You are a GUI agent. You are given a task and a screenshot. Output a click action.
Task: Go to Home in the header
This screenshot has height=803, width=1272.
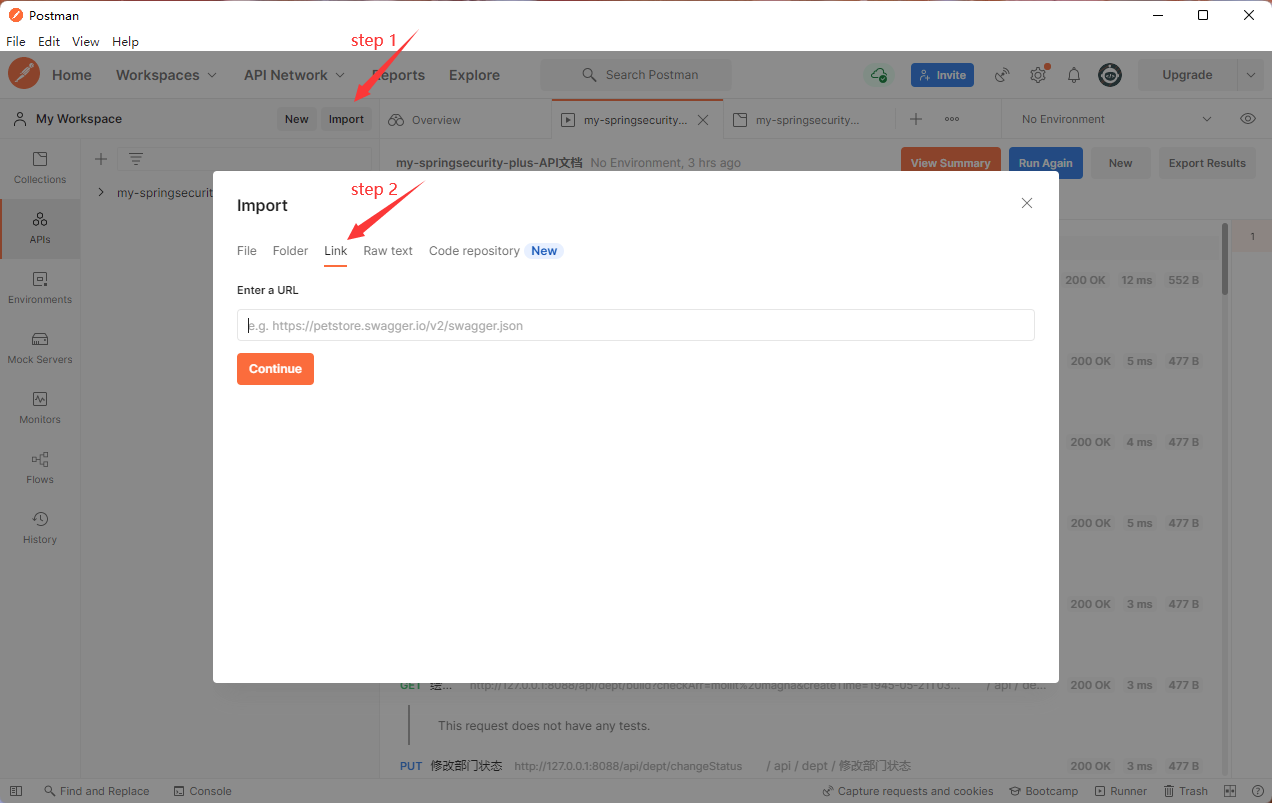coord(72,75)
